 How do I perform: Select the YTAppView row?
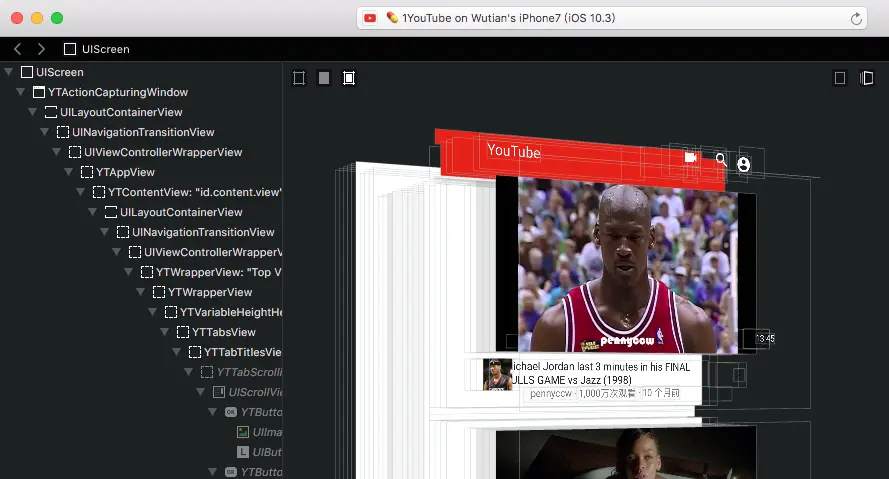141,172
